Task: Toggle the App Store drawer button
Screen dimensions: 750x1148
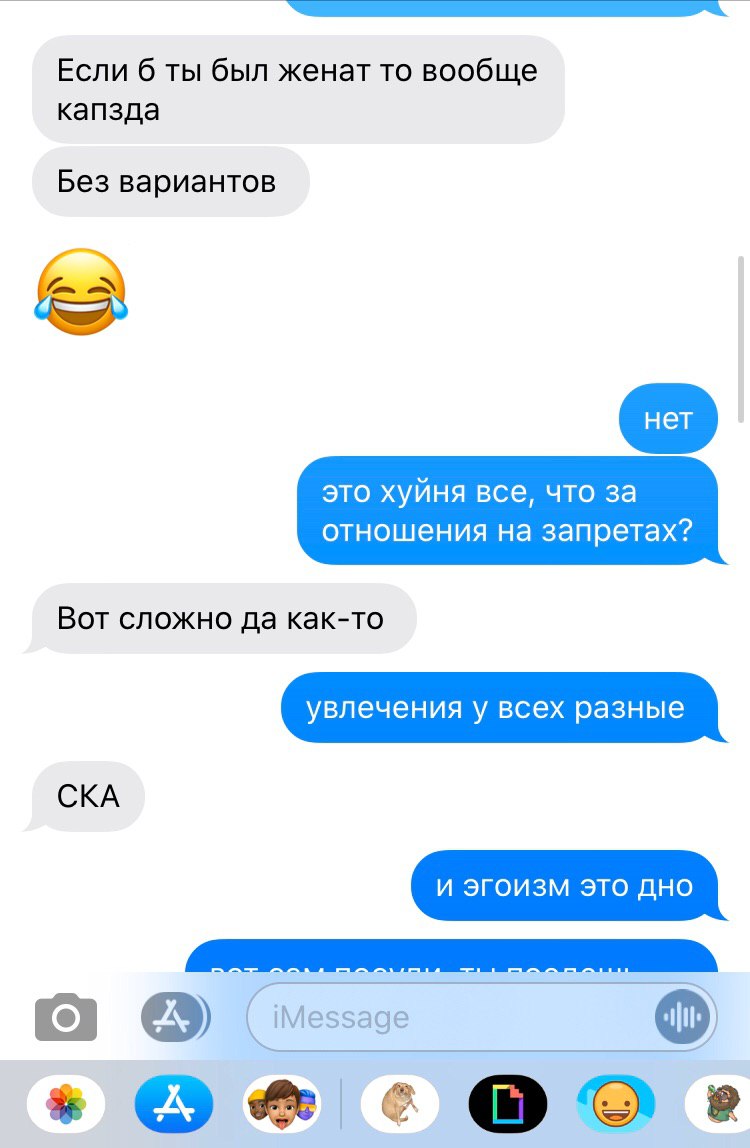Action: click(175, 1017)
